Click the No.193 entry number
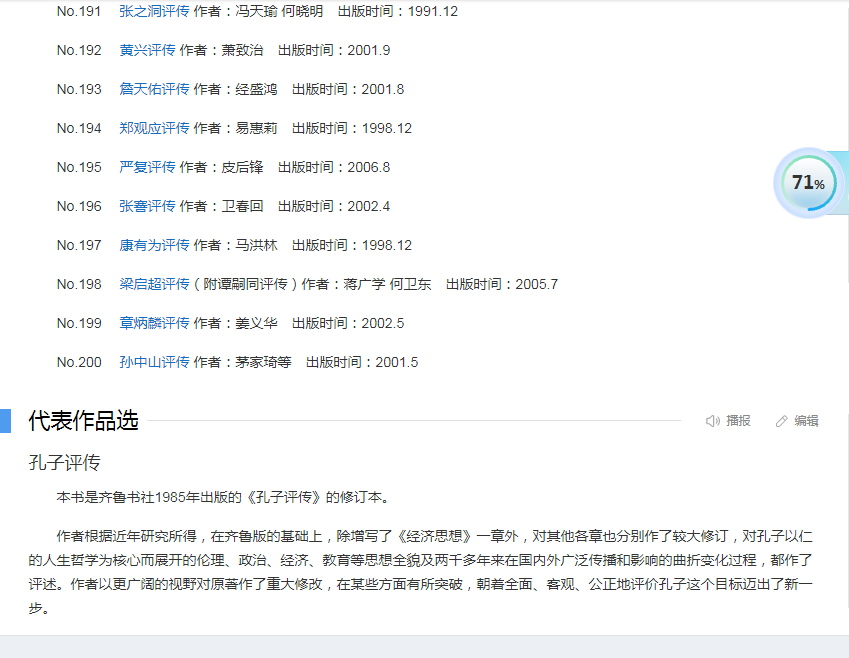 click(x=79, y=89)
